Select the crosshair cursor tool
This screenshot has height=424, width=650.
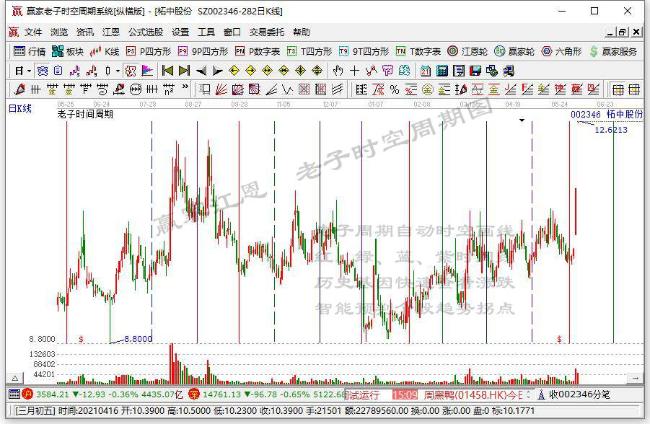pyautogui.click(x=354, y=71)
